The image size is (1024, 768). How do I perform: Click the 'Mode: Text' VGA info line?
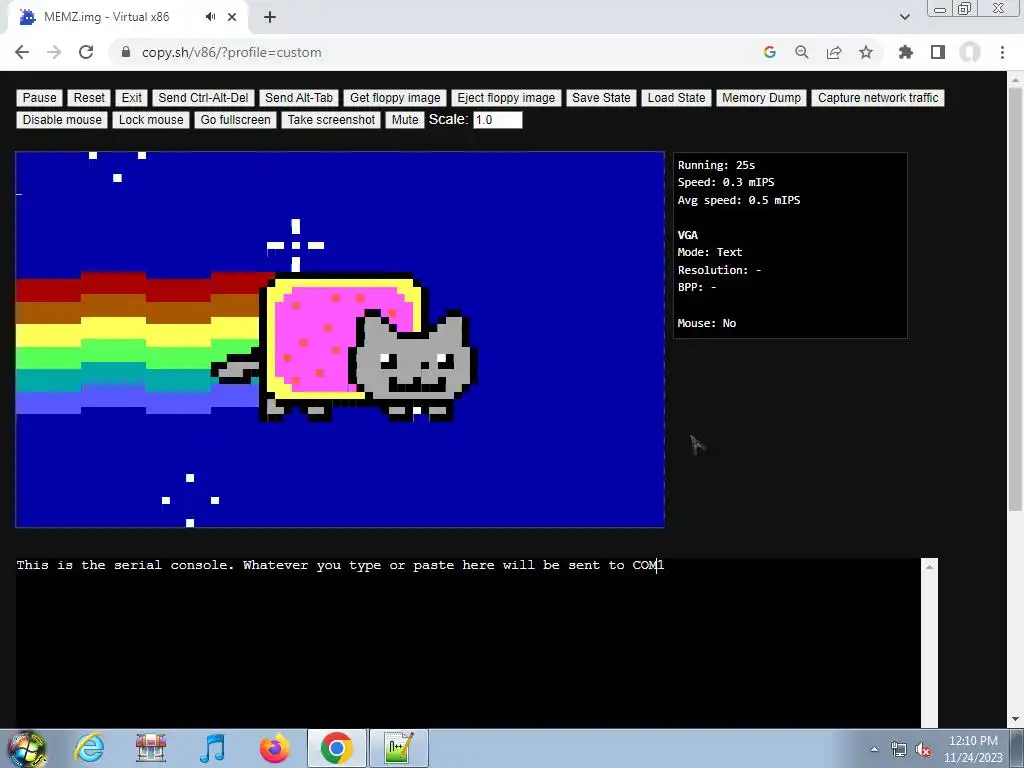[710, 252]
